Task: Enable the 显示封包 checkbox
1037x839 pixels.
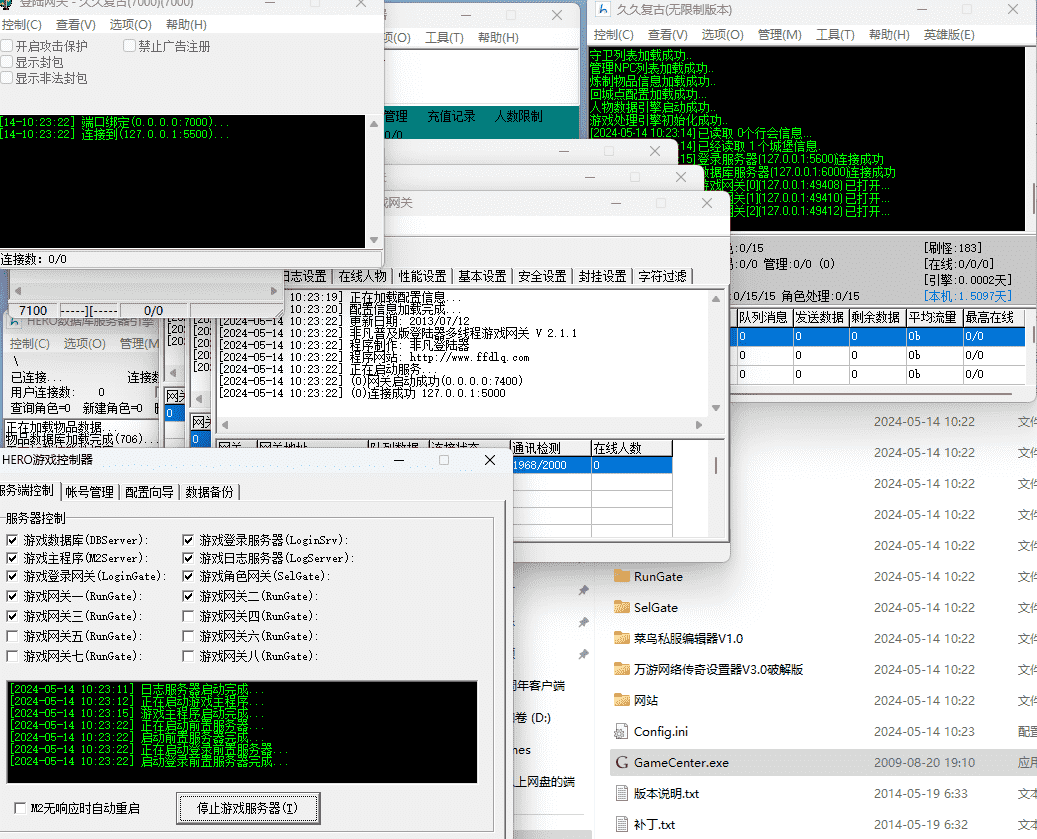Action: pyautogui.click(x=7, y=61)
